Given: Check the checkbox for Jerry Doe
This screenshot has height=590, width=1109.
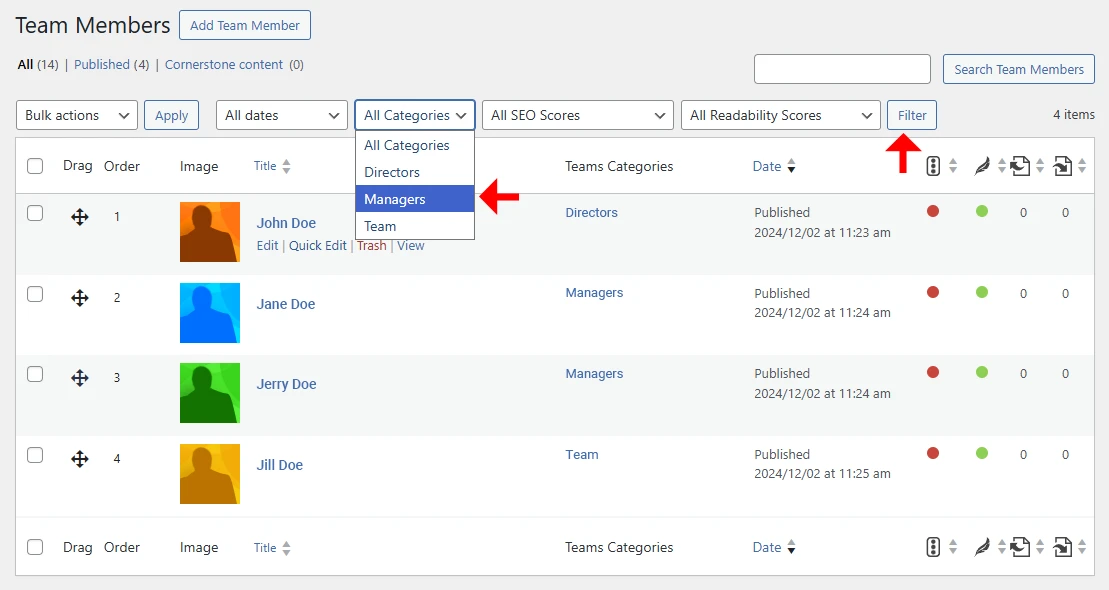Looking at the screenshot, I should (36, 375).
